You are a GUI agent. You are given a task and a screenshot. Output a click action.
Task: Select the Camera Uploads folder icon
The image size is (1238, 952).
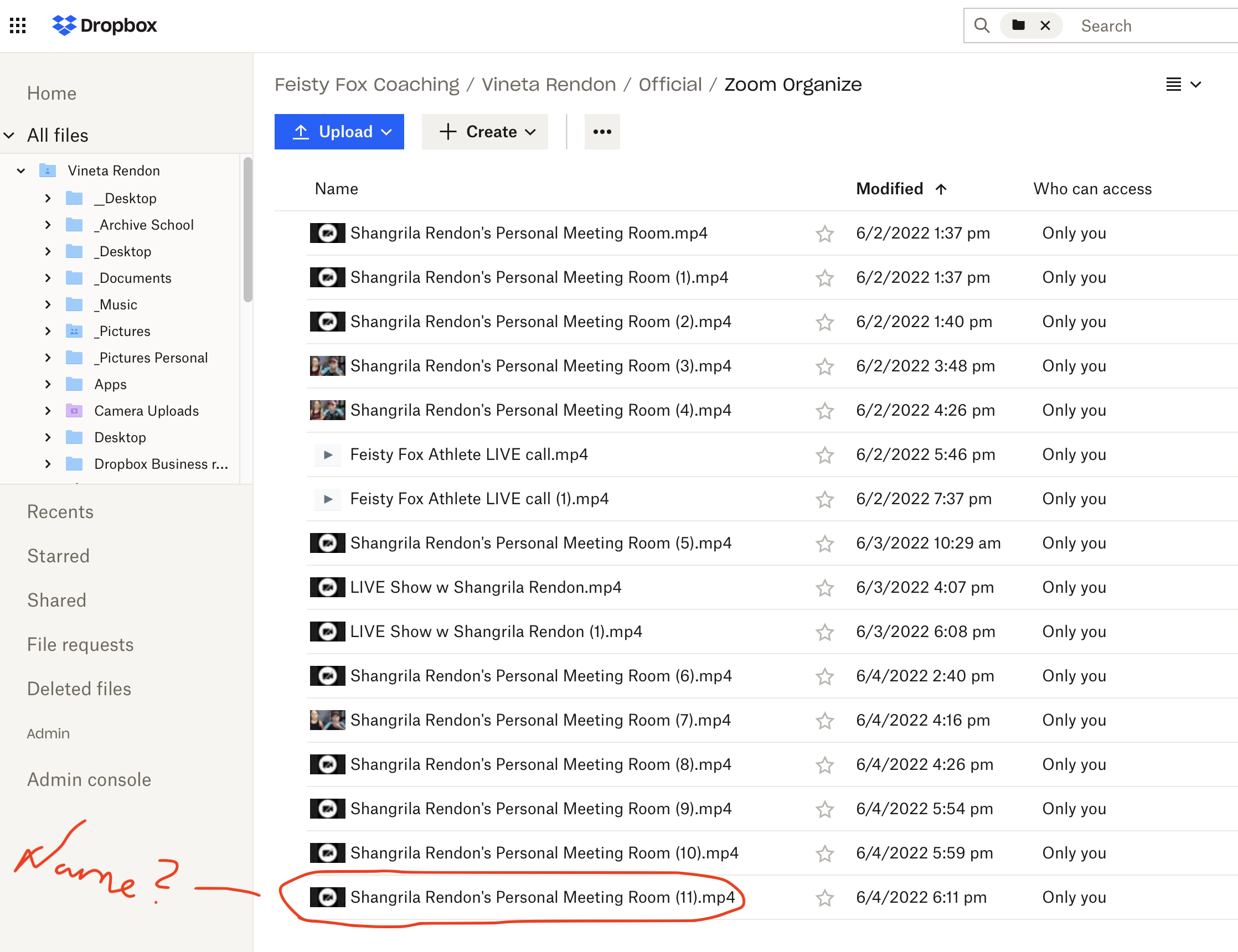click(74, 411)
